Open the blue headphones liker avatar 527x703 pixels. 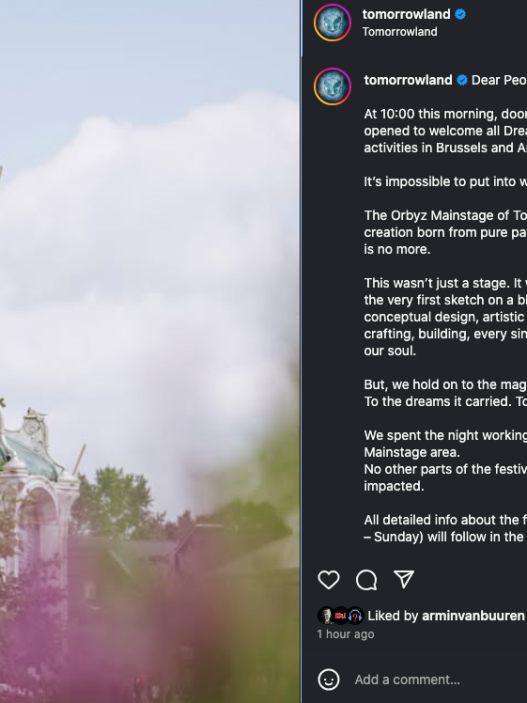(355, 616)
